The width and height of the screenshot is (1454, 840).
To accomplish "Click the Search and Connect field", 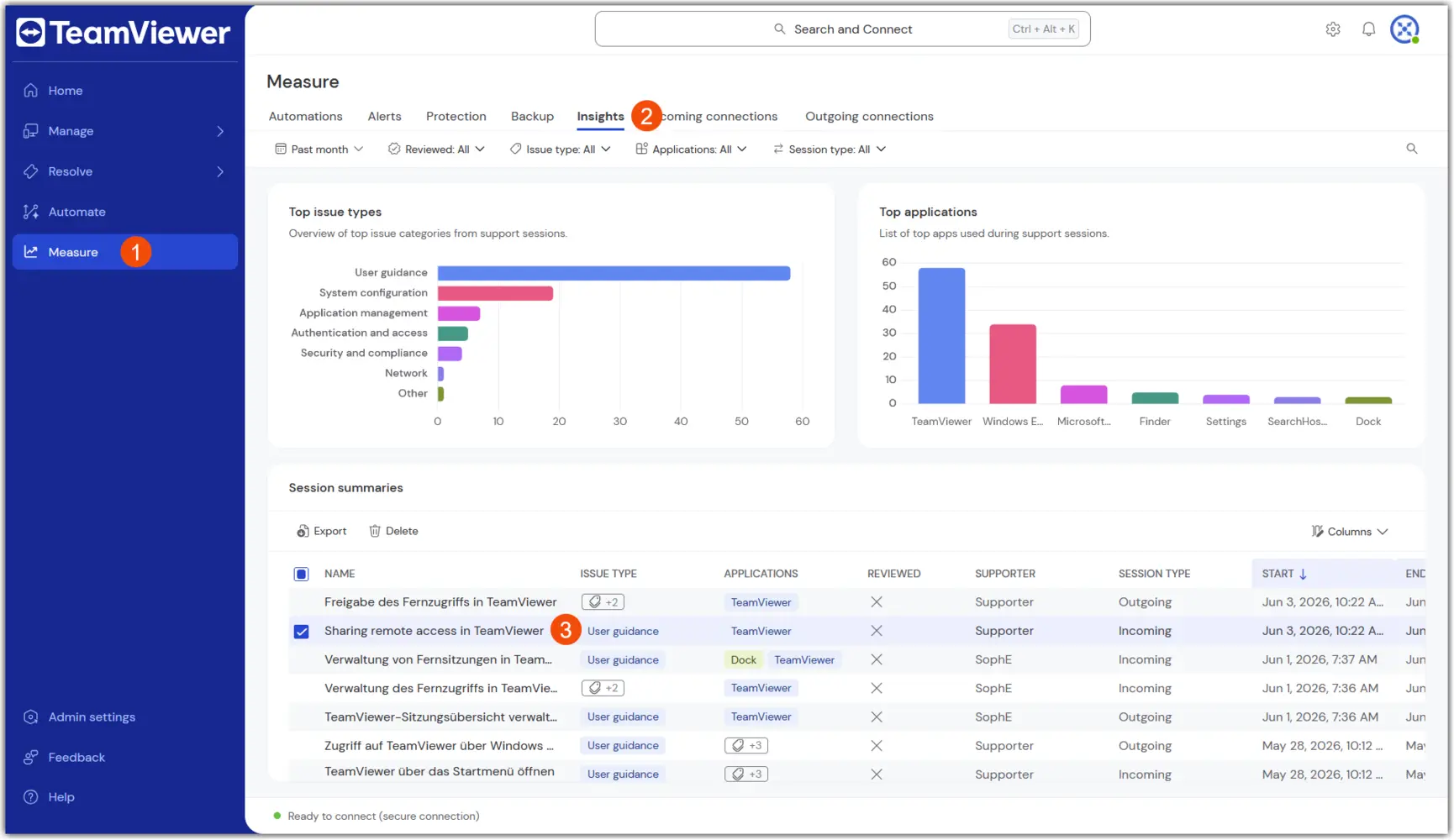I will 842,29.
